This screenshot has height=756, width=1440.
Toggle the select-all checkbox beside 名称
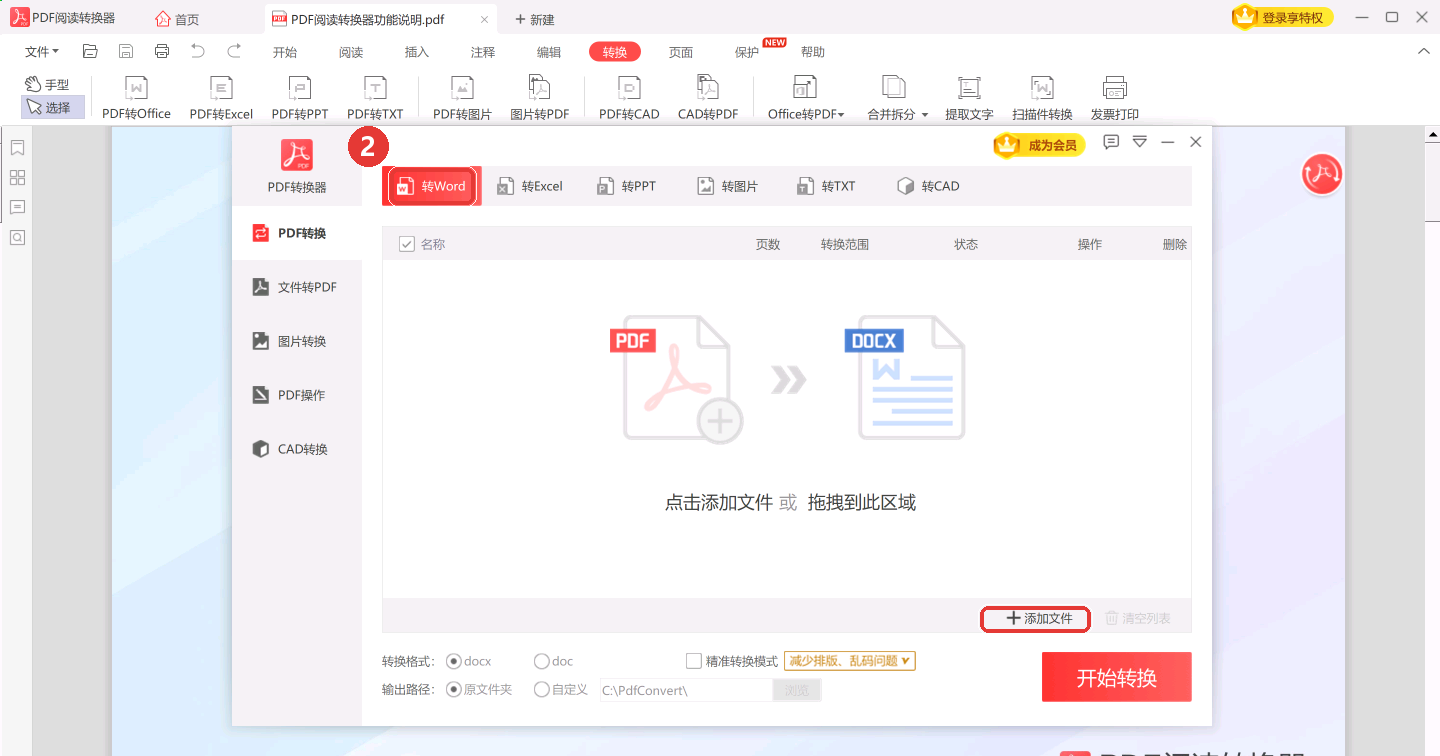pyautogui.click(x=407, y=244)
